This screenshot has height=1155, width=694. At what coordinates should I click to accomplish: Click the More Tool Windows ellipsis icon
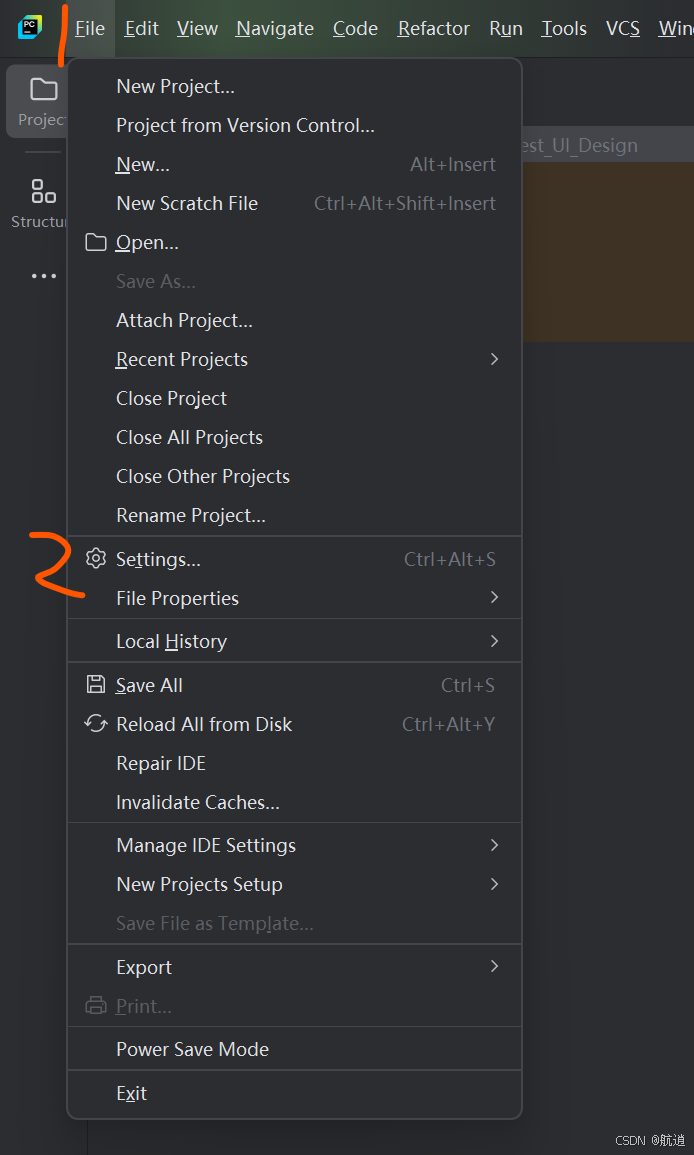click(x=43, y=276)
